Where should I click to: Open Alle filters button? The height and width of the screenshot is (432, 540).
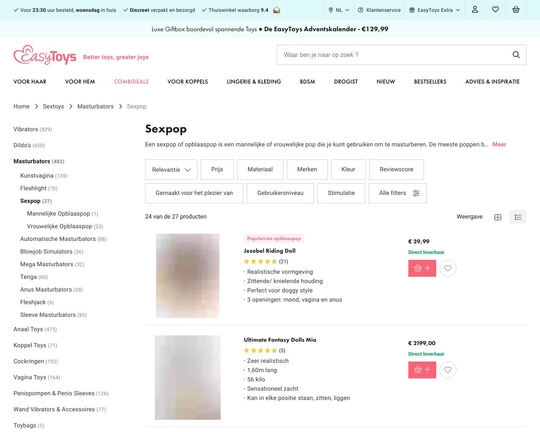pyautogui.click(x=397, y=193)
